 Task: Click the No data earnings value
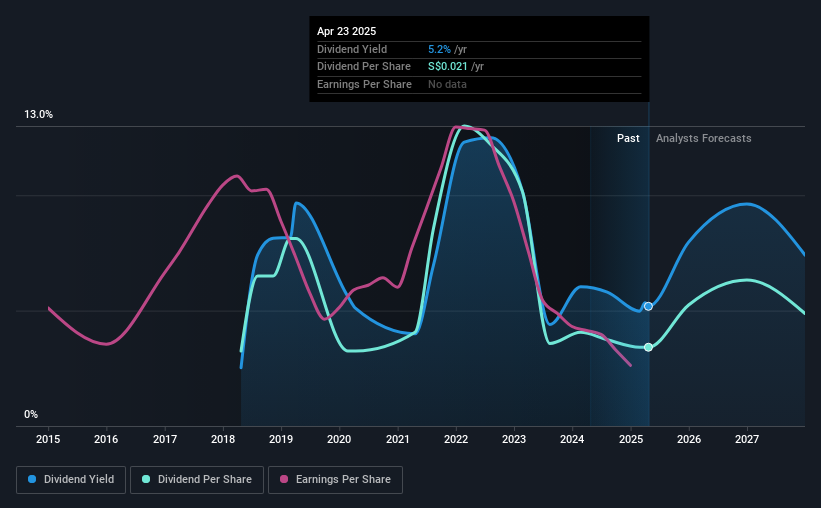[x=447, y=84]
